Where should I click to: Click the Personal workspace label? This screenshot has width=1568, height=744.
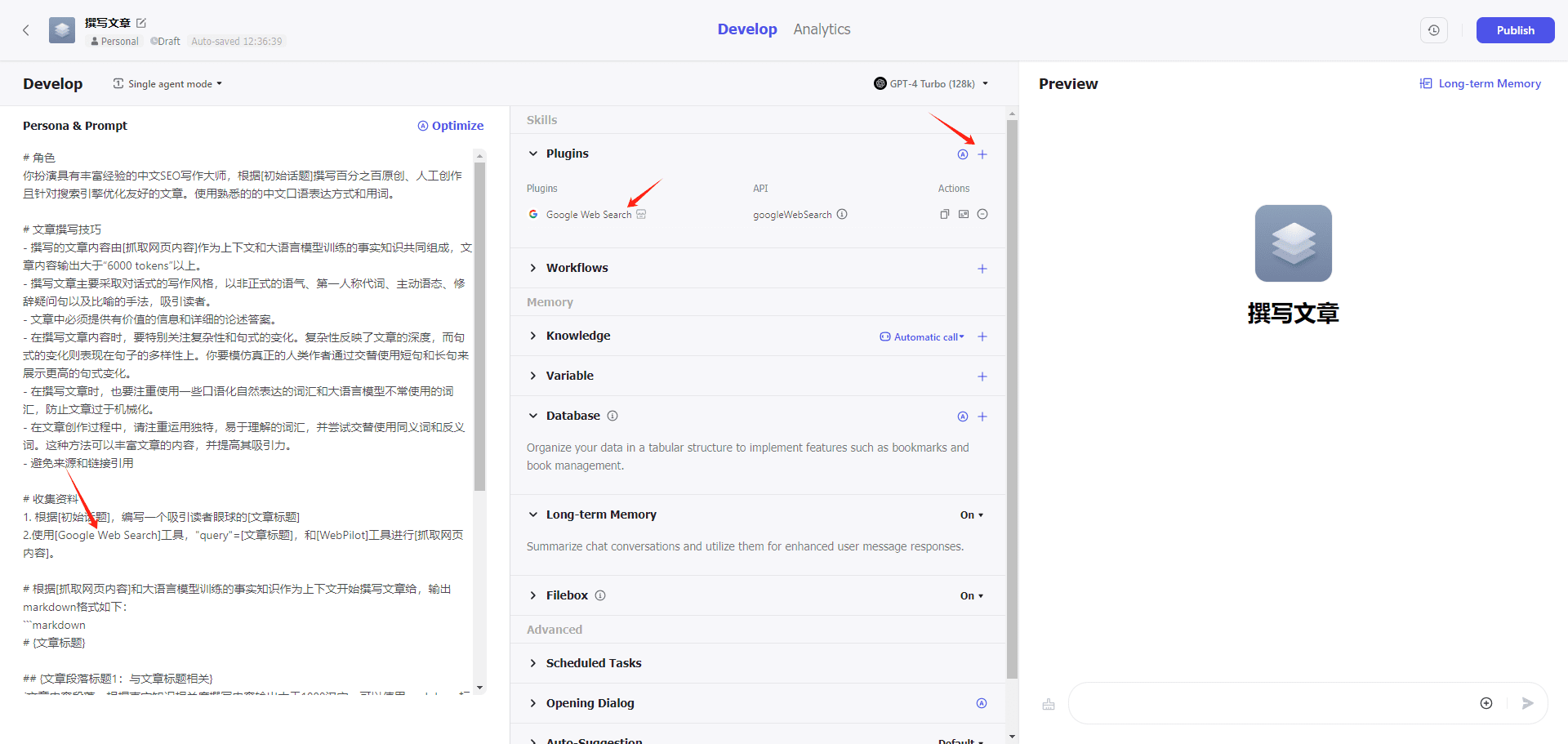115,42
